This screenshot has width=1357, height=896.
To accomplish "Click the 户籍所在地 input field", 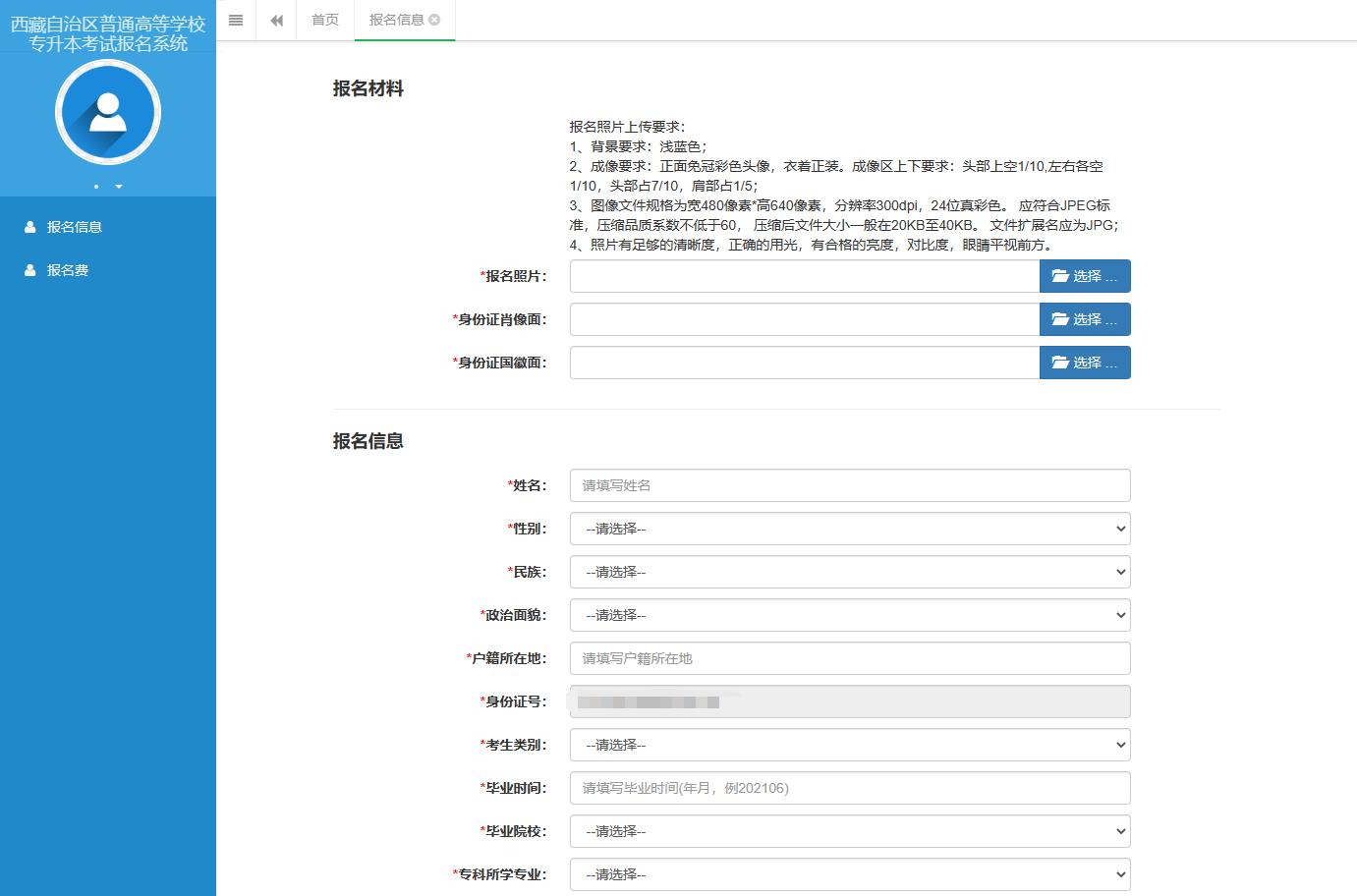I will pos(849,658).
